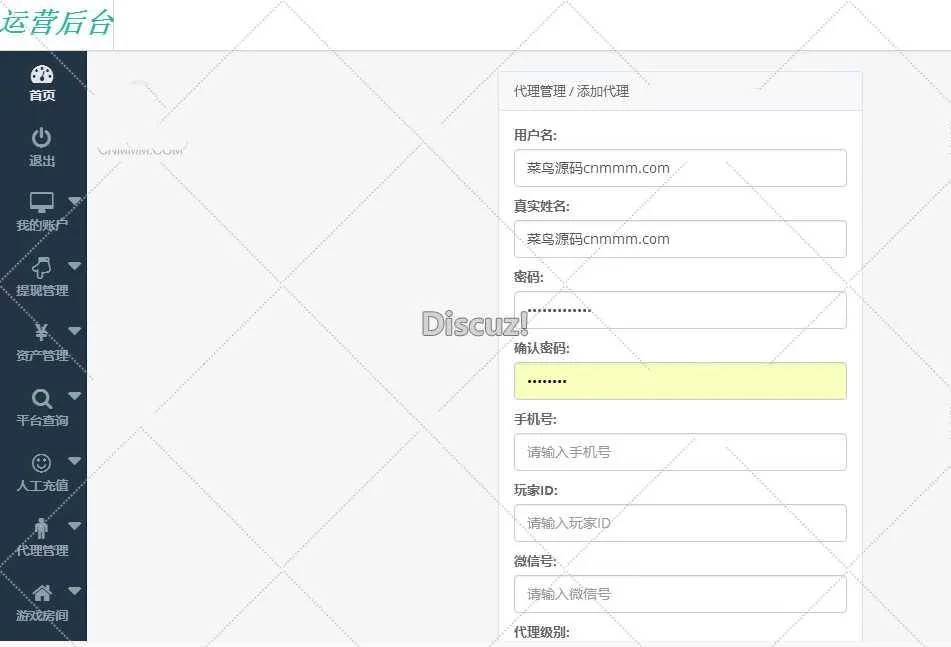This screenshot has width=951, height=647.
Task: Click the power icon to 退出
Action: [42, 138]
